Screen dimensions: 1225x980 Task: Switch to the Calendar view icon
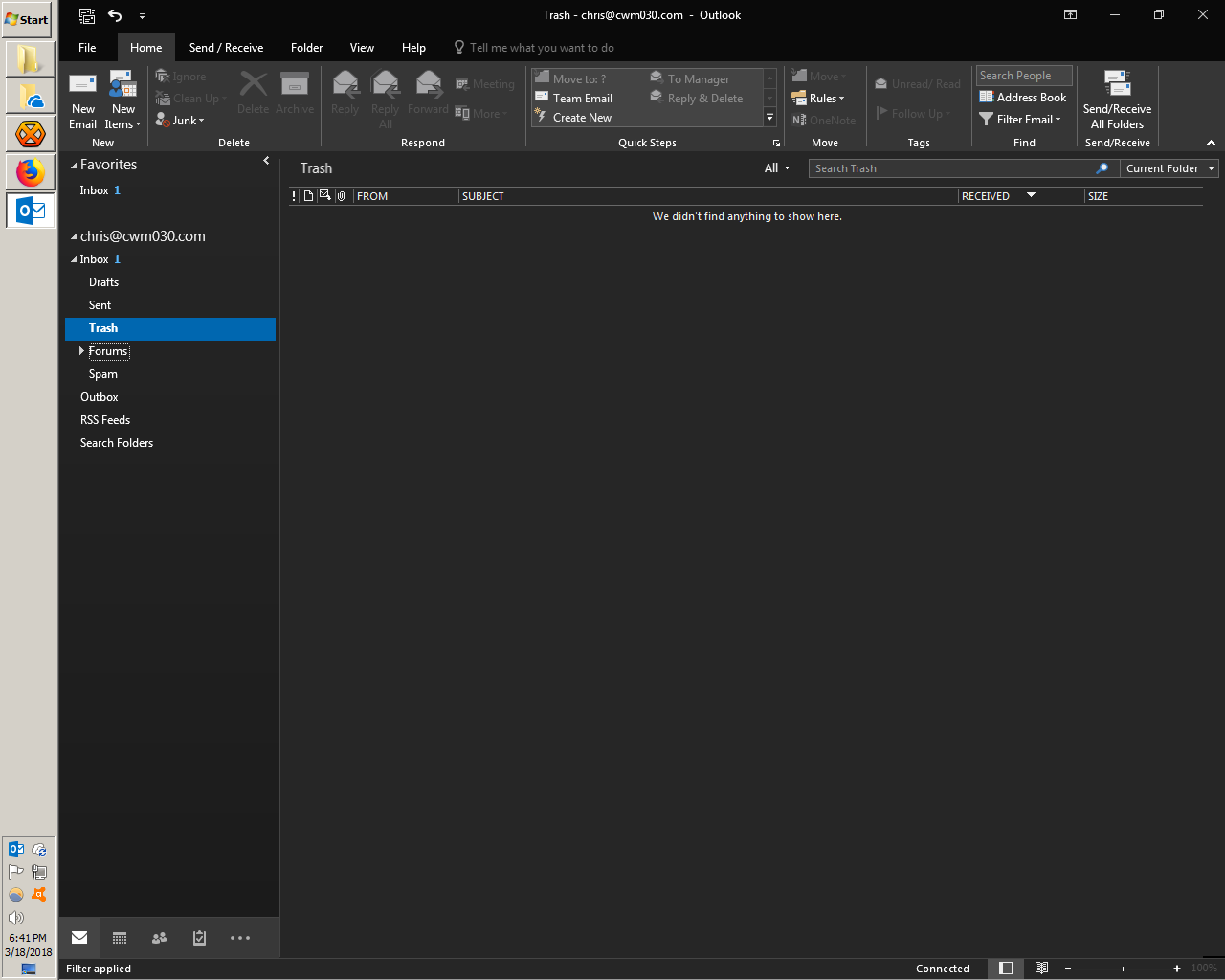tap(120, 938)
